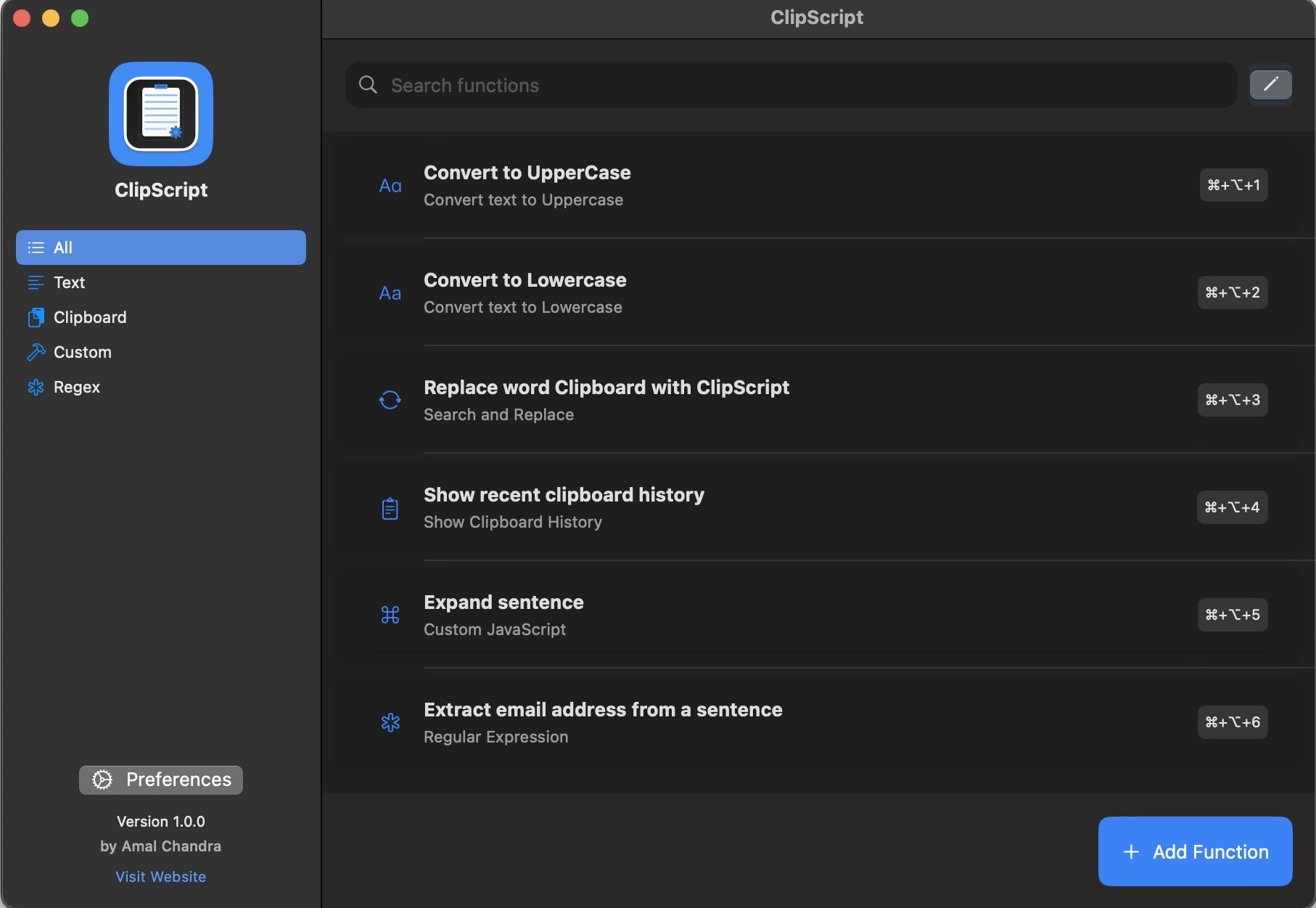The height and width of the screenshot is (908, 1316).
Task: Click the ClipScript window title
Action: (817, 17)
